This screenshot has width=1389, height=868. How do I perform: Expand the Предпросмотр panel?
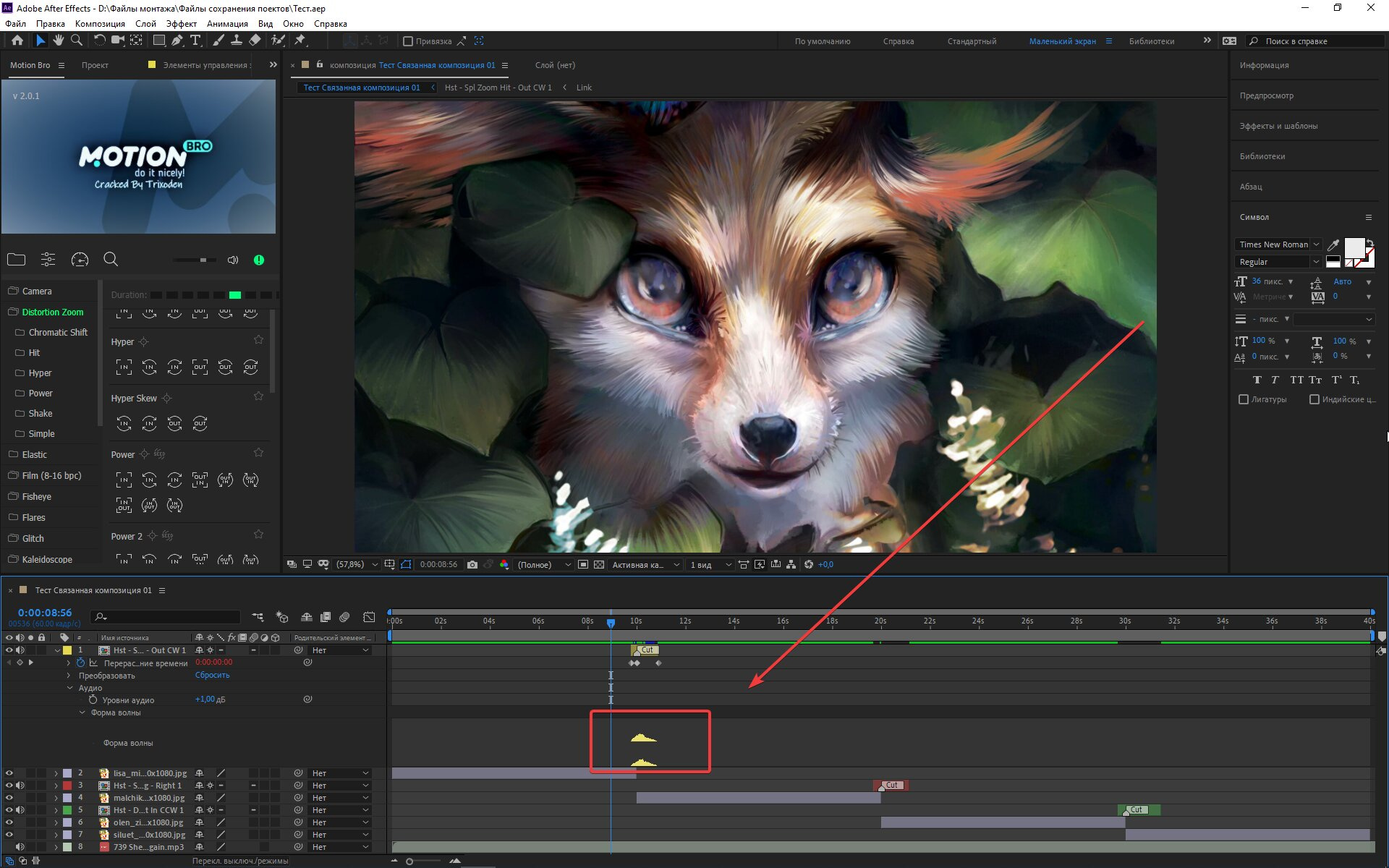click(x=1266, y=95)
